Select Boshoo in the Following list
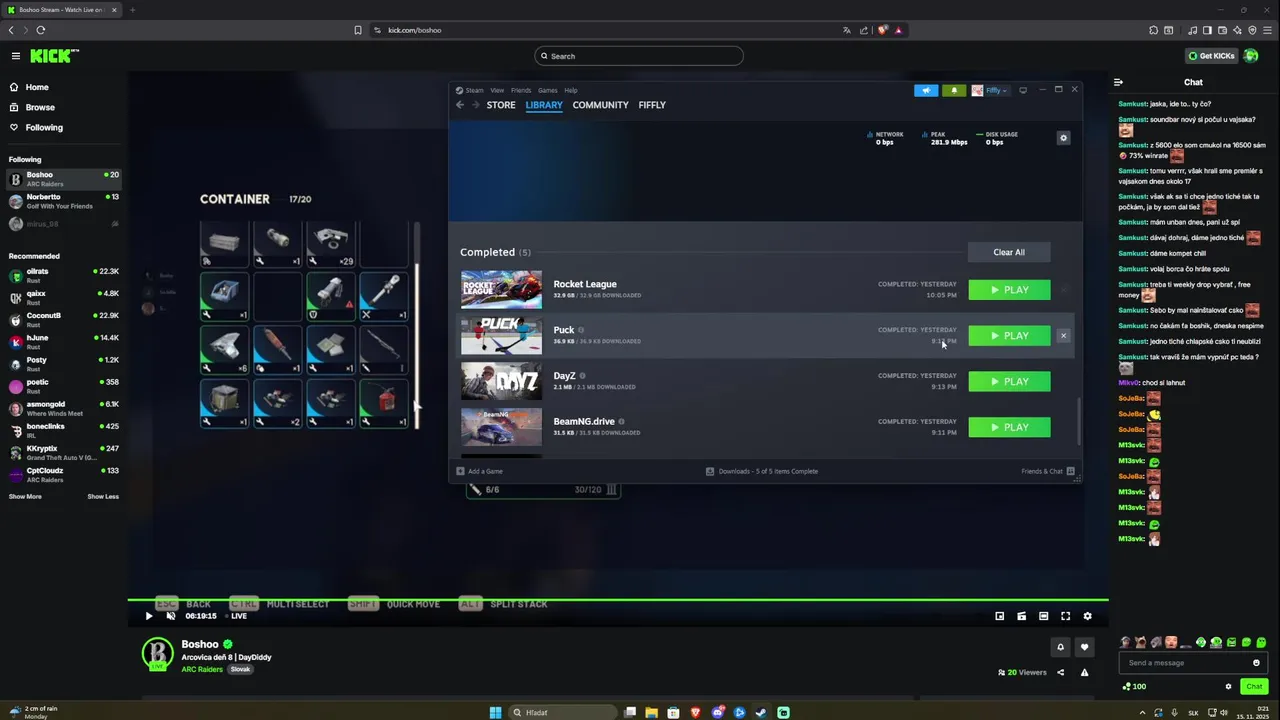Screen dimensions: 1280x720 (x=63, y=179)
